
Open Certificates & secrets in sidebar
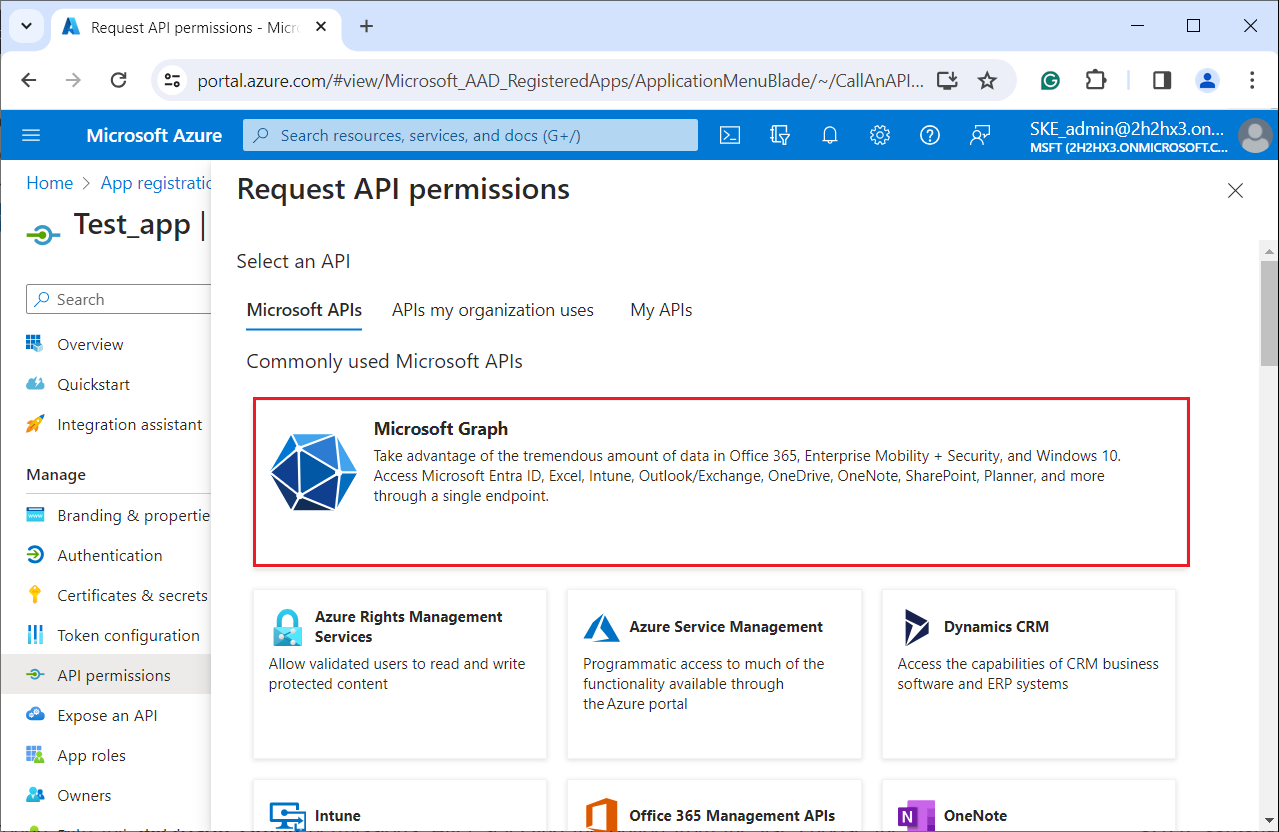click(x=132, y=595)
